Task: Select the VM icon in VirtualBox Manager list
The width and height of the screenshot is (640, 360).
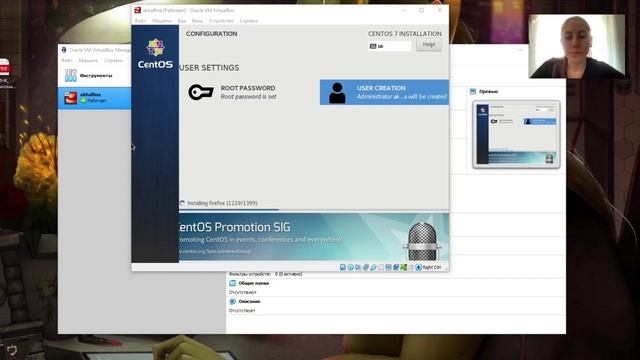Action: click(70, 98)
